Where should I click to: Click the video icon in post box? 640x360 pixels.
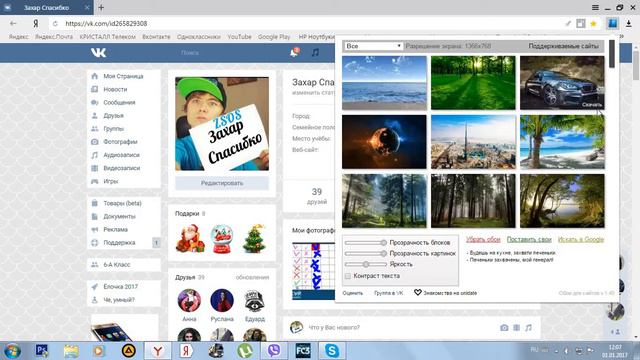pos(516,327)
